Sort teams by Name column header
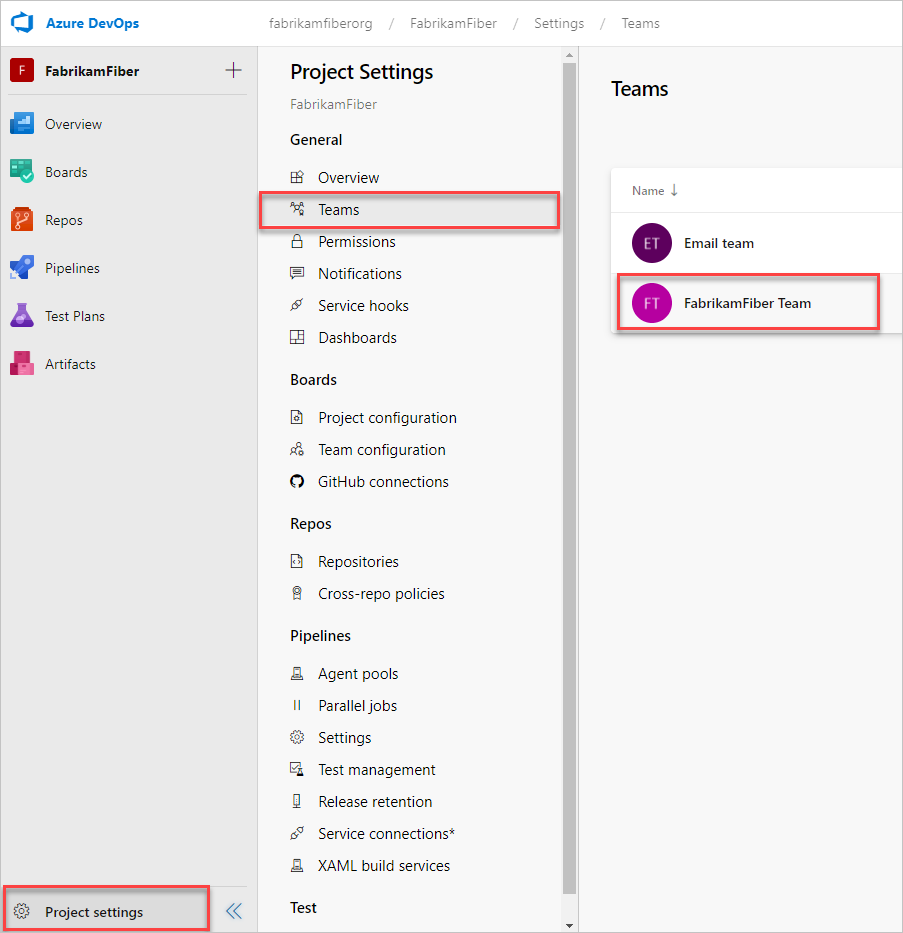 point(654,190)
